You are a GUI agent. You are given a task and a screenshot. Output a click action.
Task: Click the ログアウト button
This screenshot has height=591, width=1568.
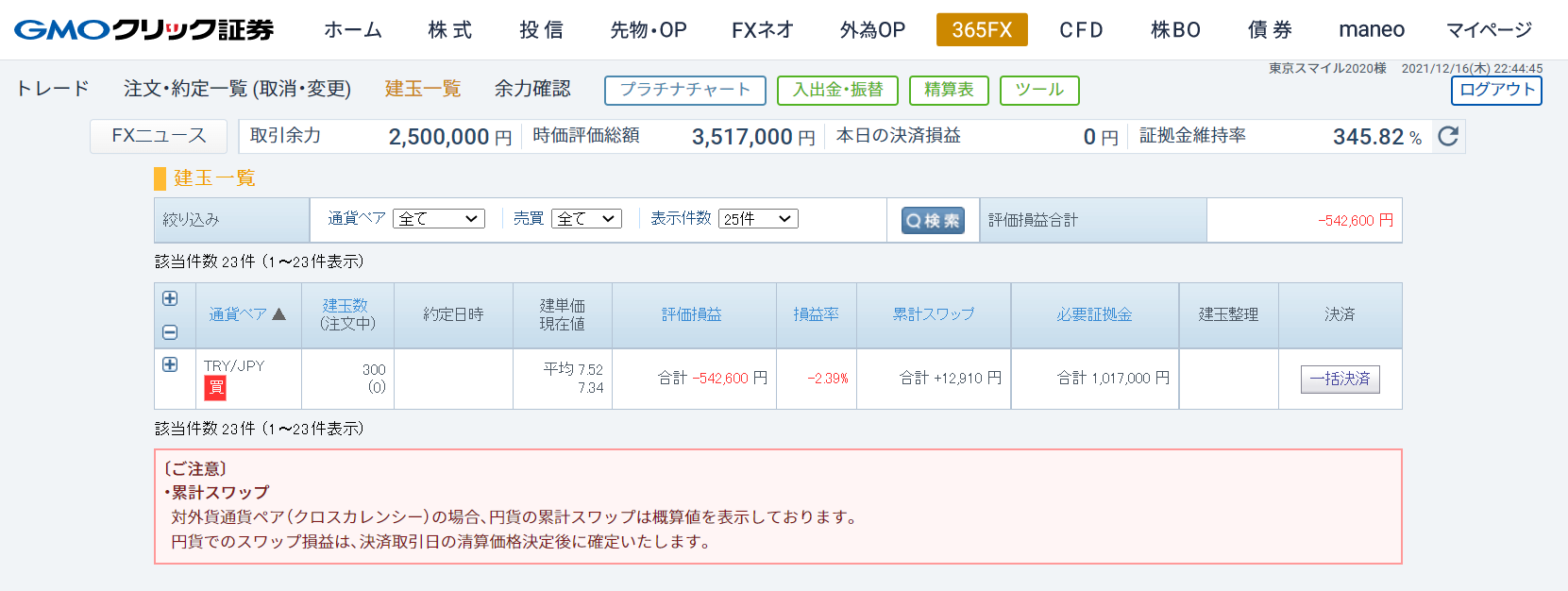point(1496,90)
